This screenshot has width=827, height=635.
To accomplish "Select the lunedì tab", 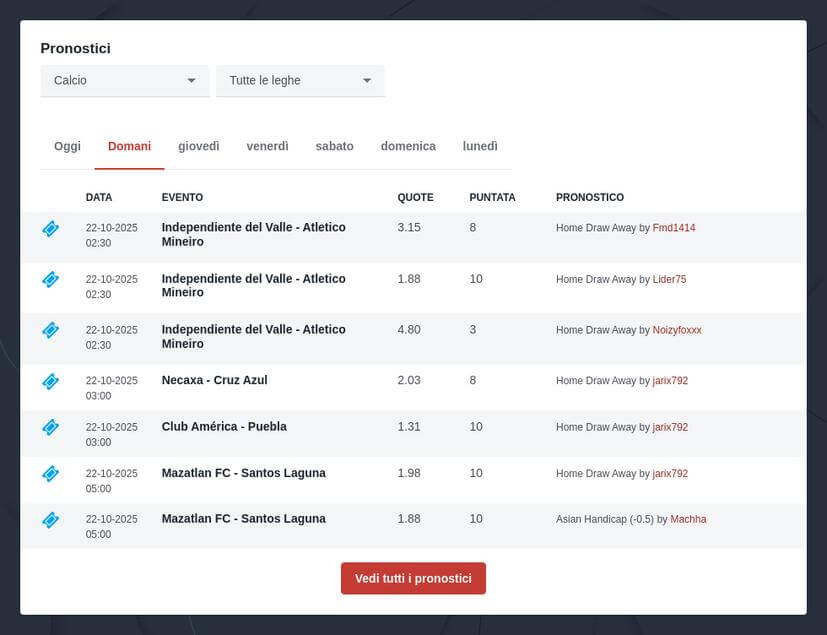I will (480, 146).
